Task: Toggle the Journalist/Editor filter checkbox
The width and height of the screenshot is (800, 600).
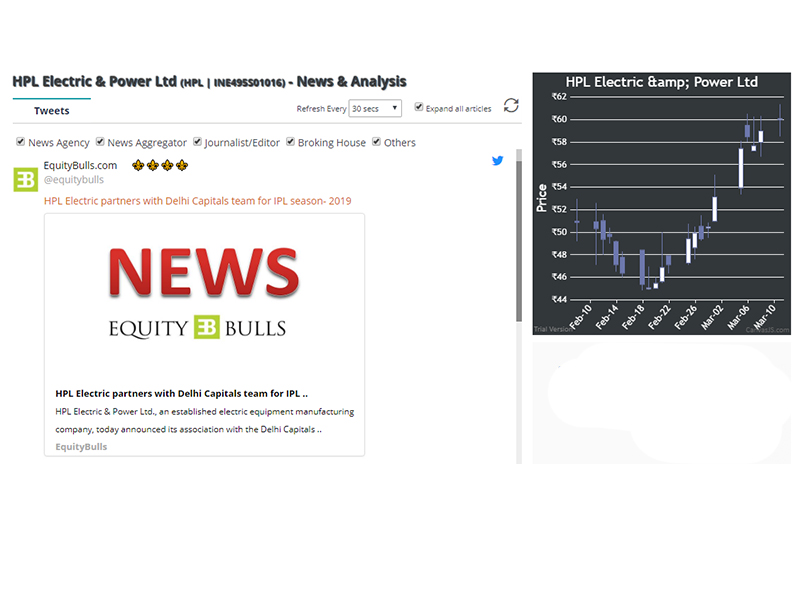Action: (x=198, y=142)
